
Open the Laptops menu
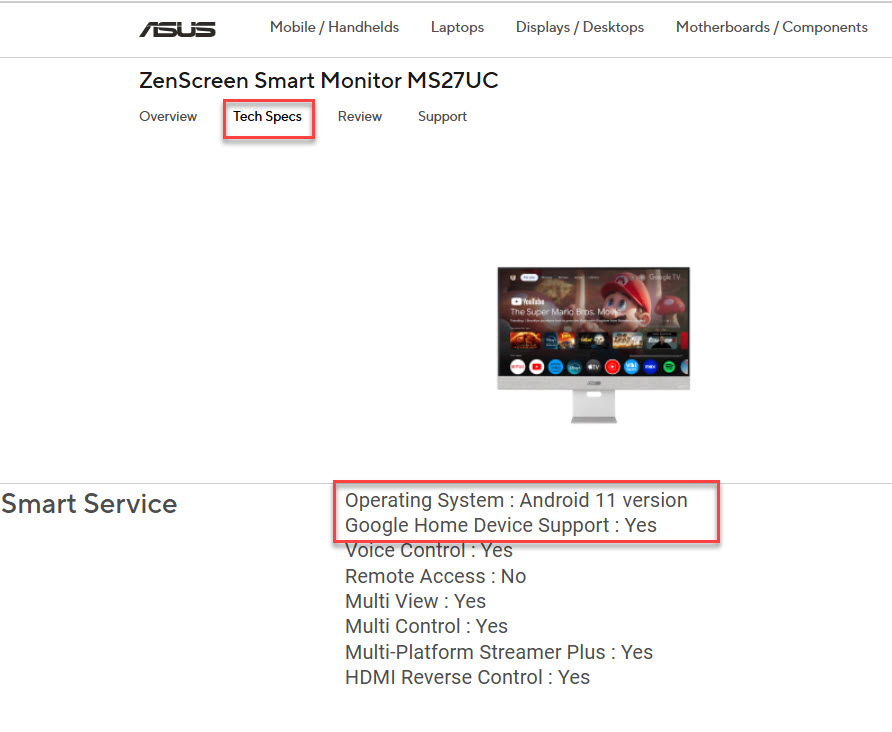[x=457, y=27]
